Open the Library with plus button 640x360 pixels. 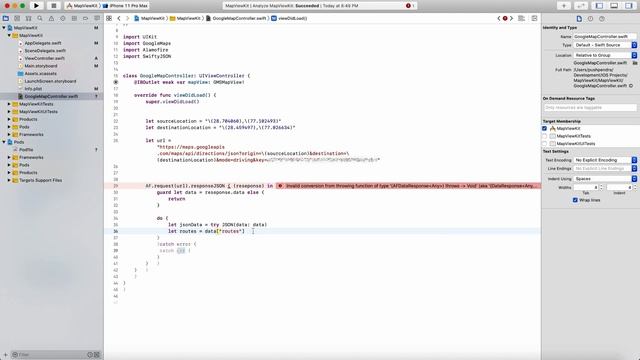coord(564,6)
